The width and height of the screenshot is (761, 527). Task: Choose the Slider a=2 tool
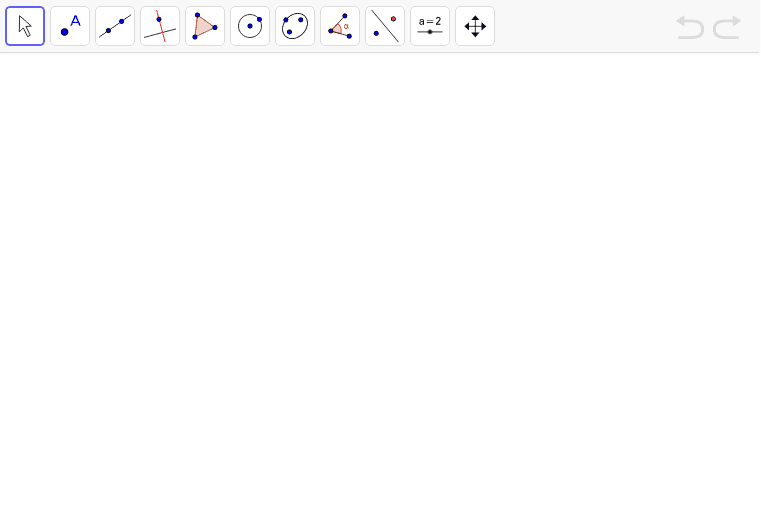click(430, 26)
